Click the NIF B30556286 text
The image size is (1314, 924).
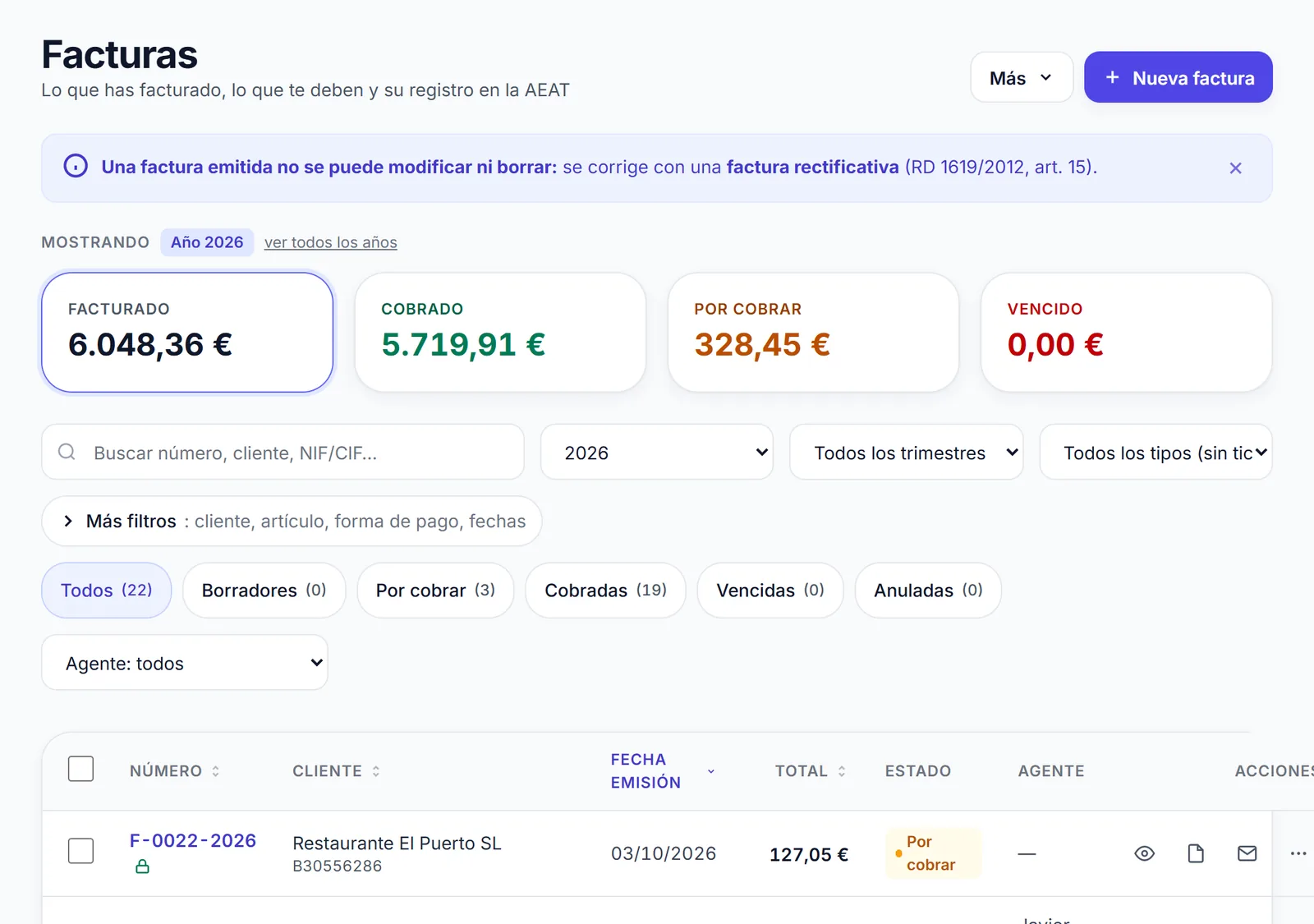pos(338,866)
